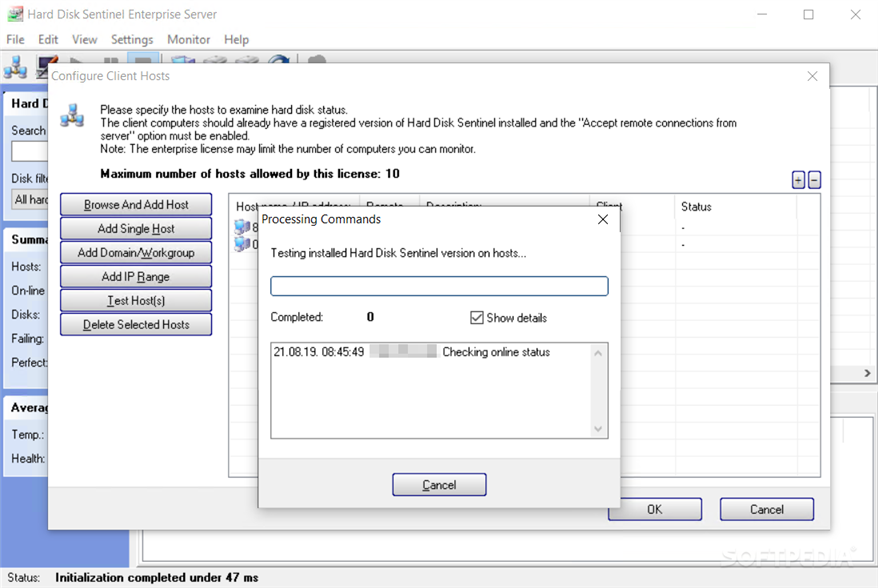Click Delete Selected Hosts button

click(136, 325)
